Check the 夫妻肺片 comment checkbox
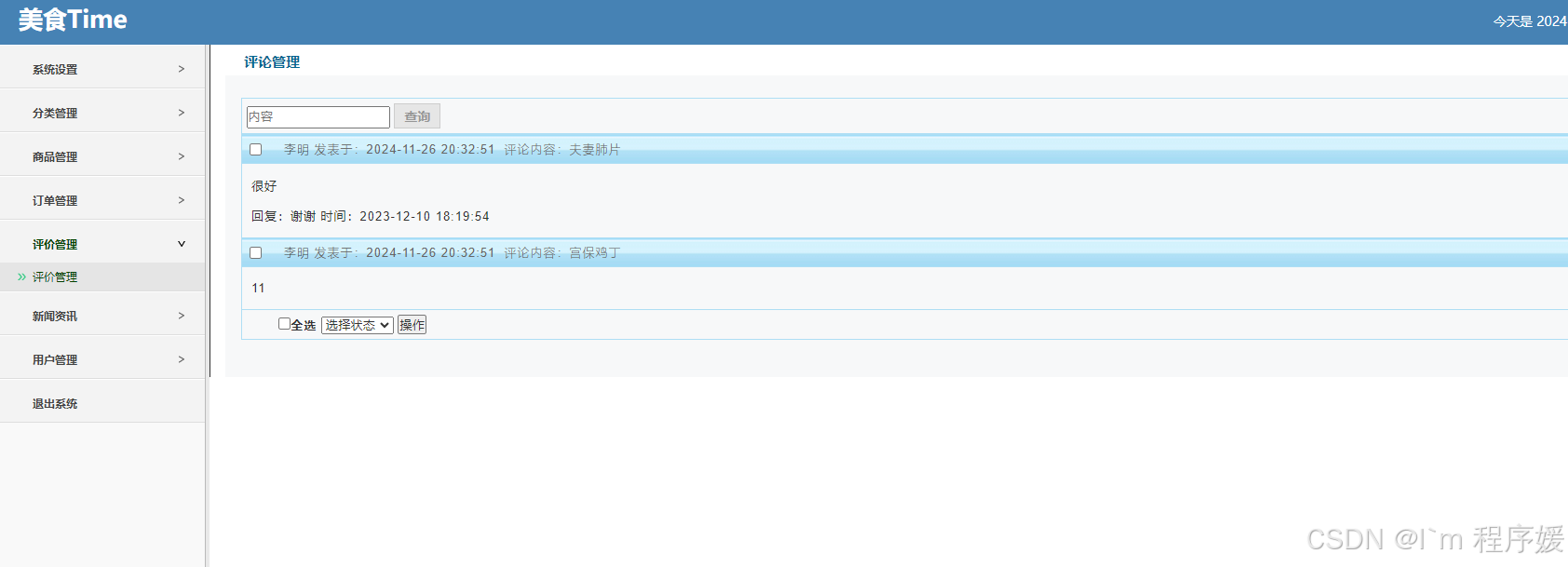The width and height of the screenshot is (1568, 567). 256,149
